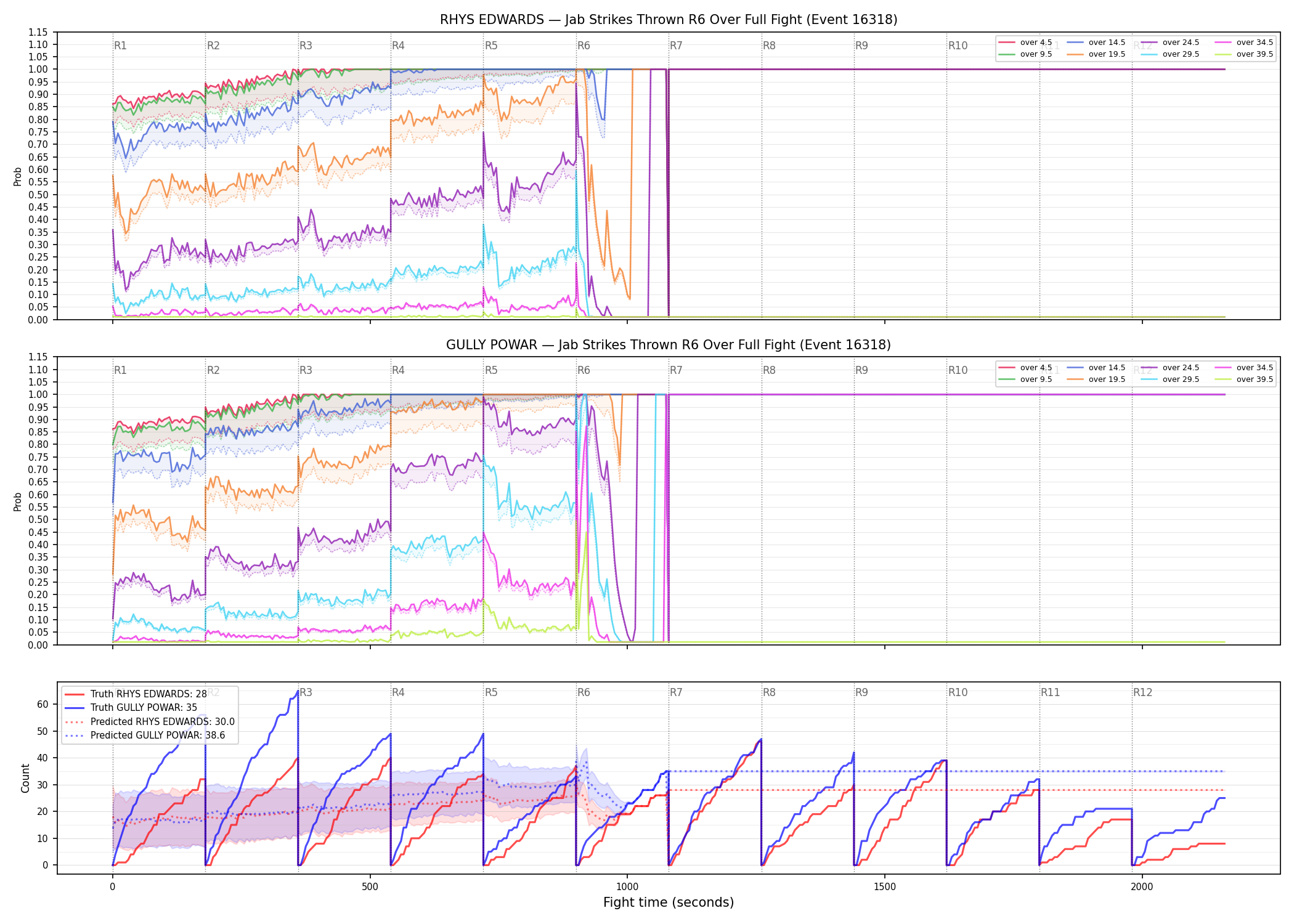1294x924 pixels.
Task: Select 'over 39.5' legend entry in Rhys Edwards chart
Action: 1244,54
